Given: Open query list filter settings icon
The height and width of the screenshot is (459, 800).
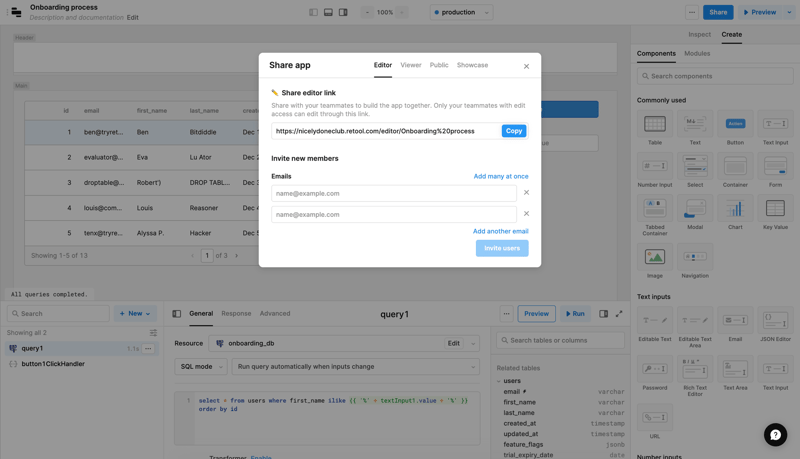Looking at the screenshot, I should point(153,333).
